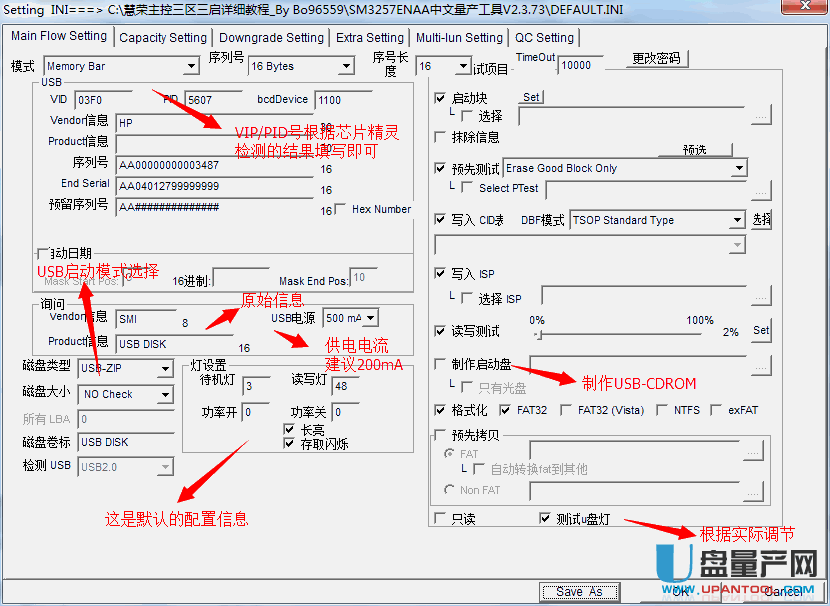Click the browse button in the 预先拷贝 FAT row

(753, 452)
